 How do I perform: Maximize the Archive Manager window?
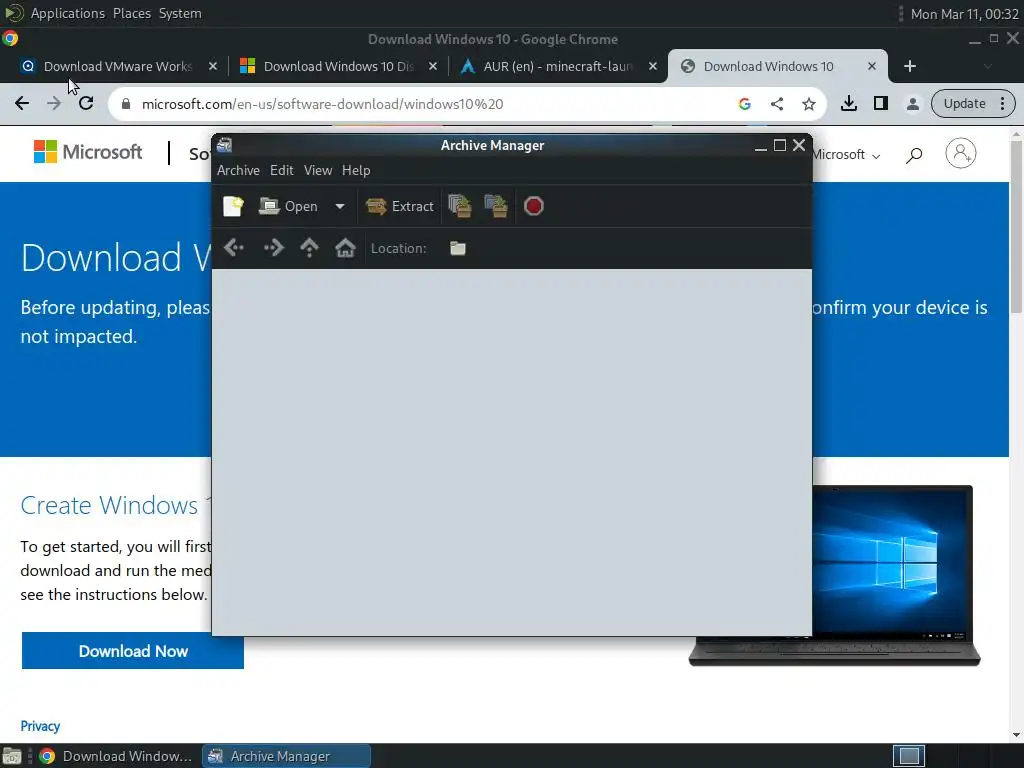(x=780, y=145)
